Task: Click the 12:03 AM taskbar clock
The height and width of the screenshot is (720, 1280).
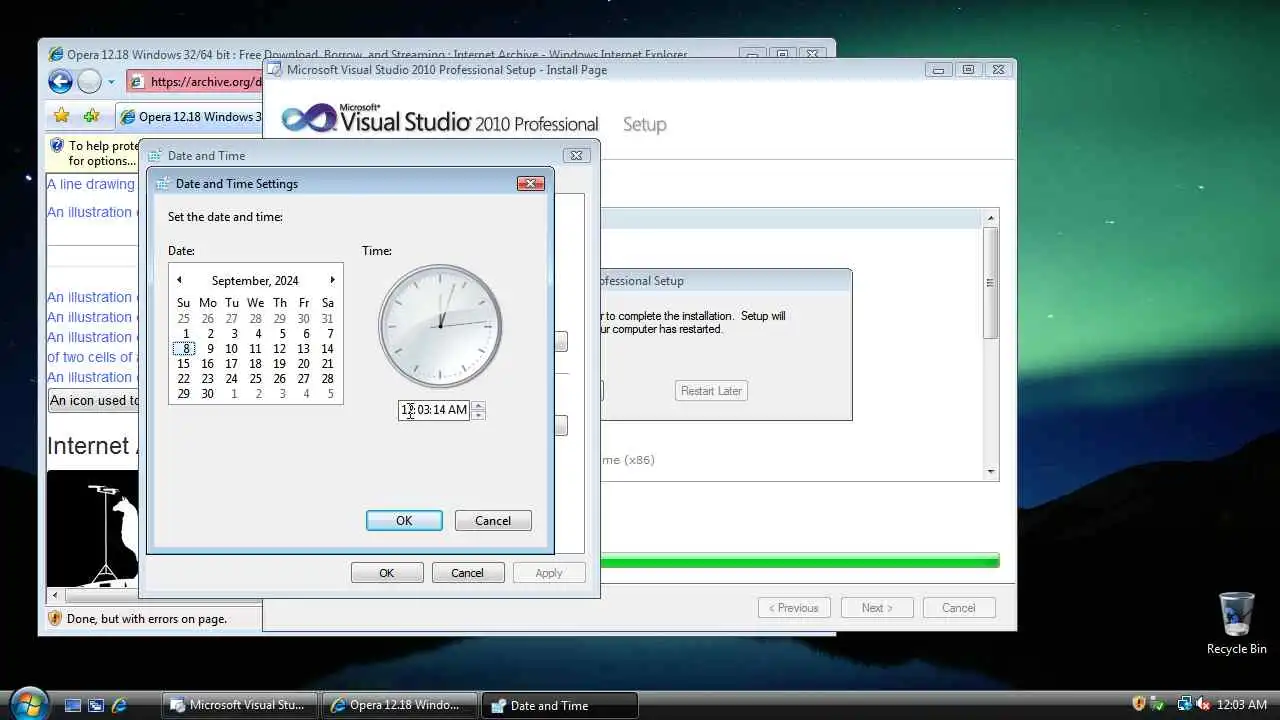Action: click(1242, 705)
